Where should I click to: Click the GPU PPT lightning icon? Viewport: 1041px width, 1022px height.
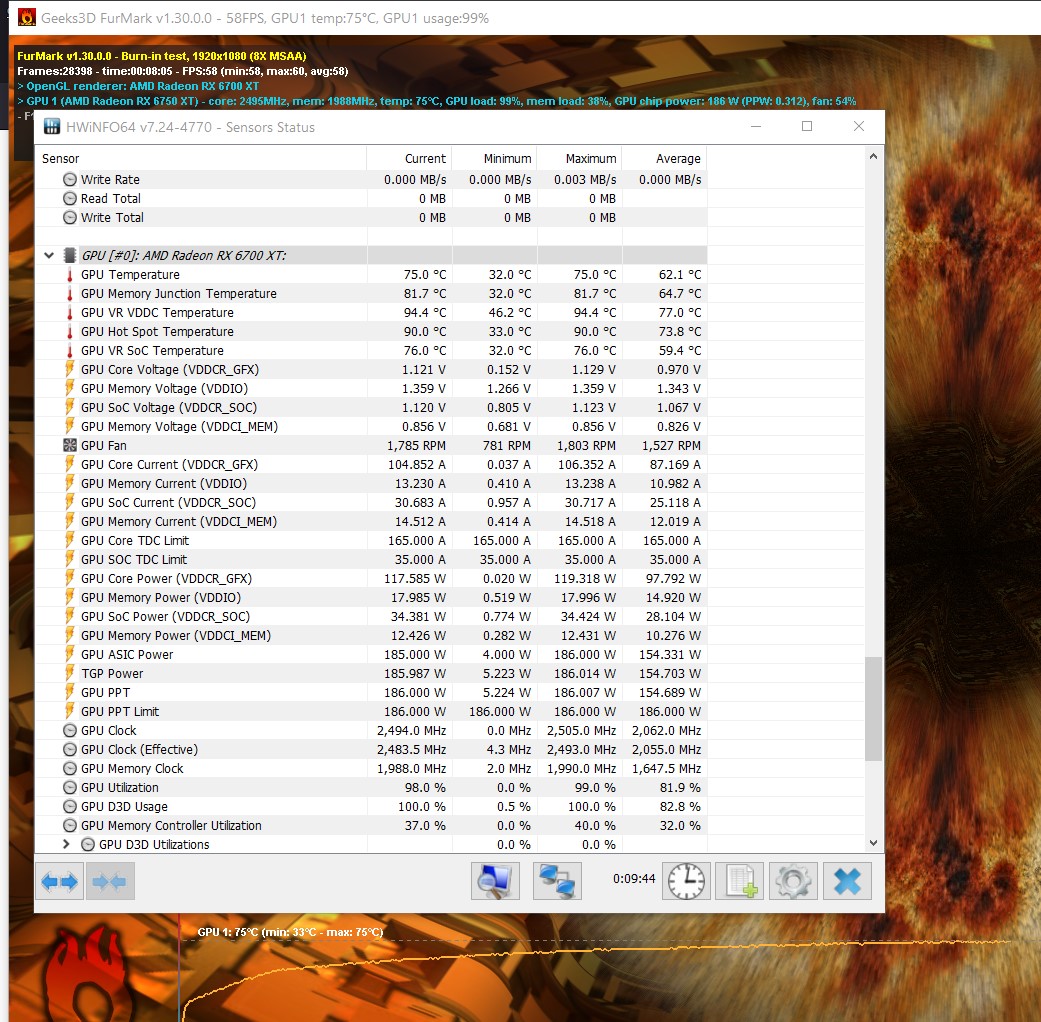pos(70,692)
